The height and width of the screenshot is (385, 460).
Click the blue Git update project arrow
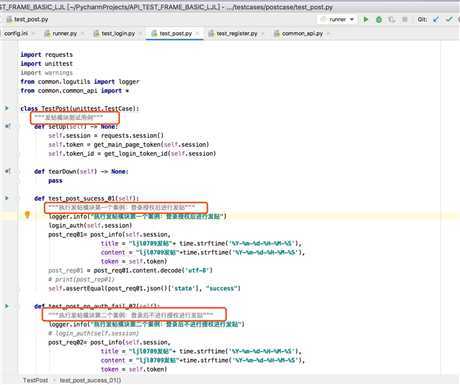point(436,19)
